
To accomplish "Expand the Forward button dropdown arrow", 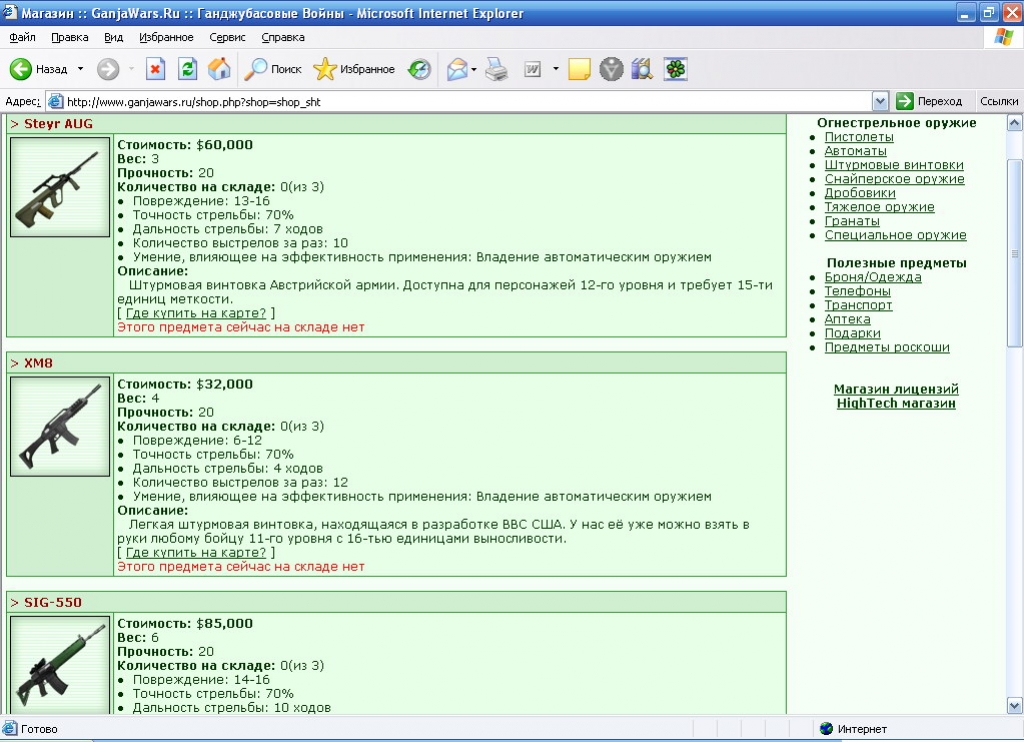I will [x=131, y=69].
